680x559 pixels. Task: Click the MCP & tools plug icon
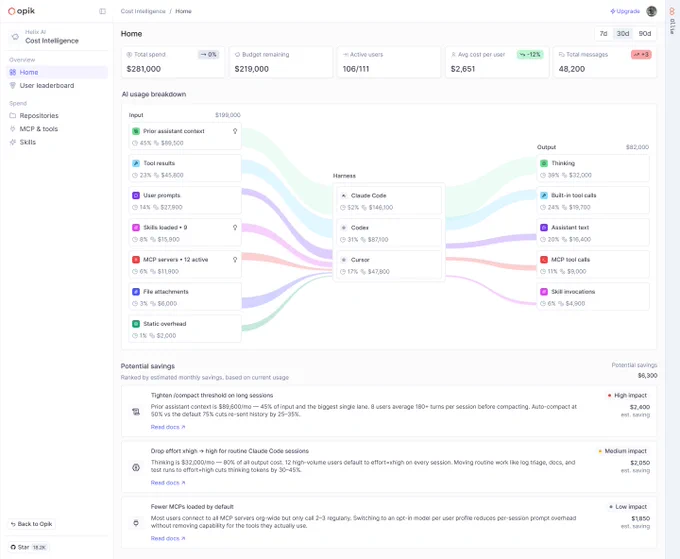(x=13, y=129)
